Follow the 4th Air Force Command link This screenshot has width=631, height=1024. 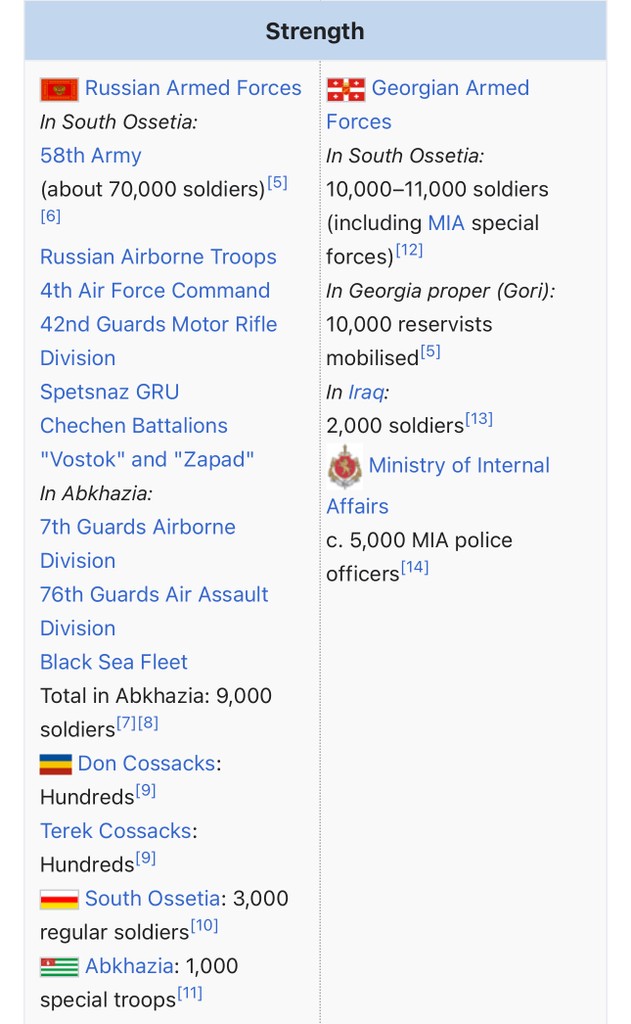(155, 291)
